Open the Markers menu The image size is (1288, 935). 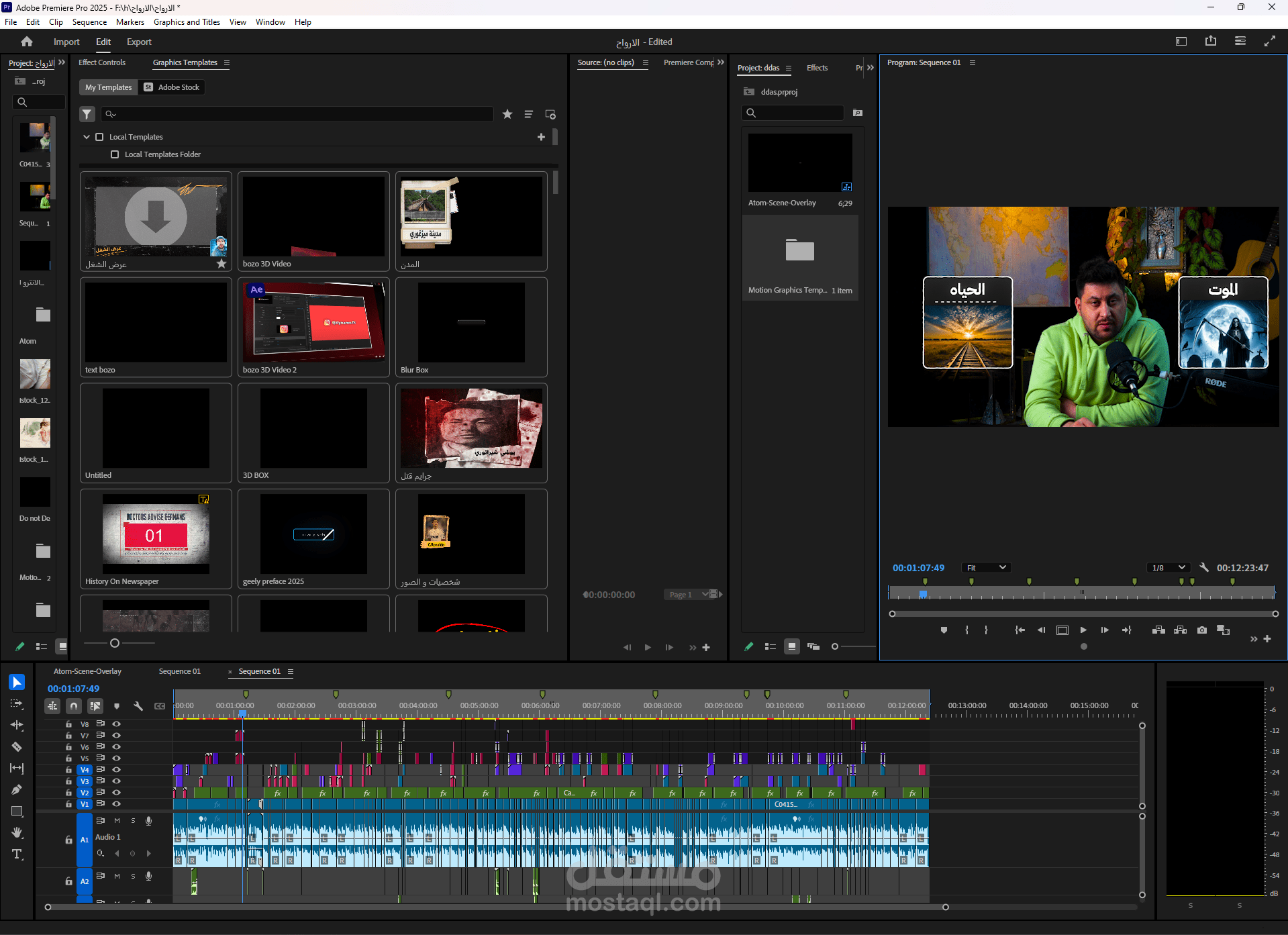130,22
